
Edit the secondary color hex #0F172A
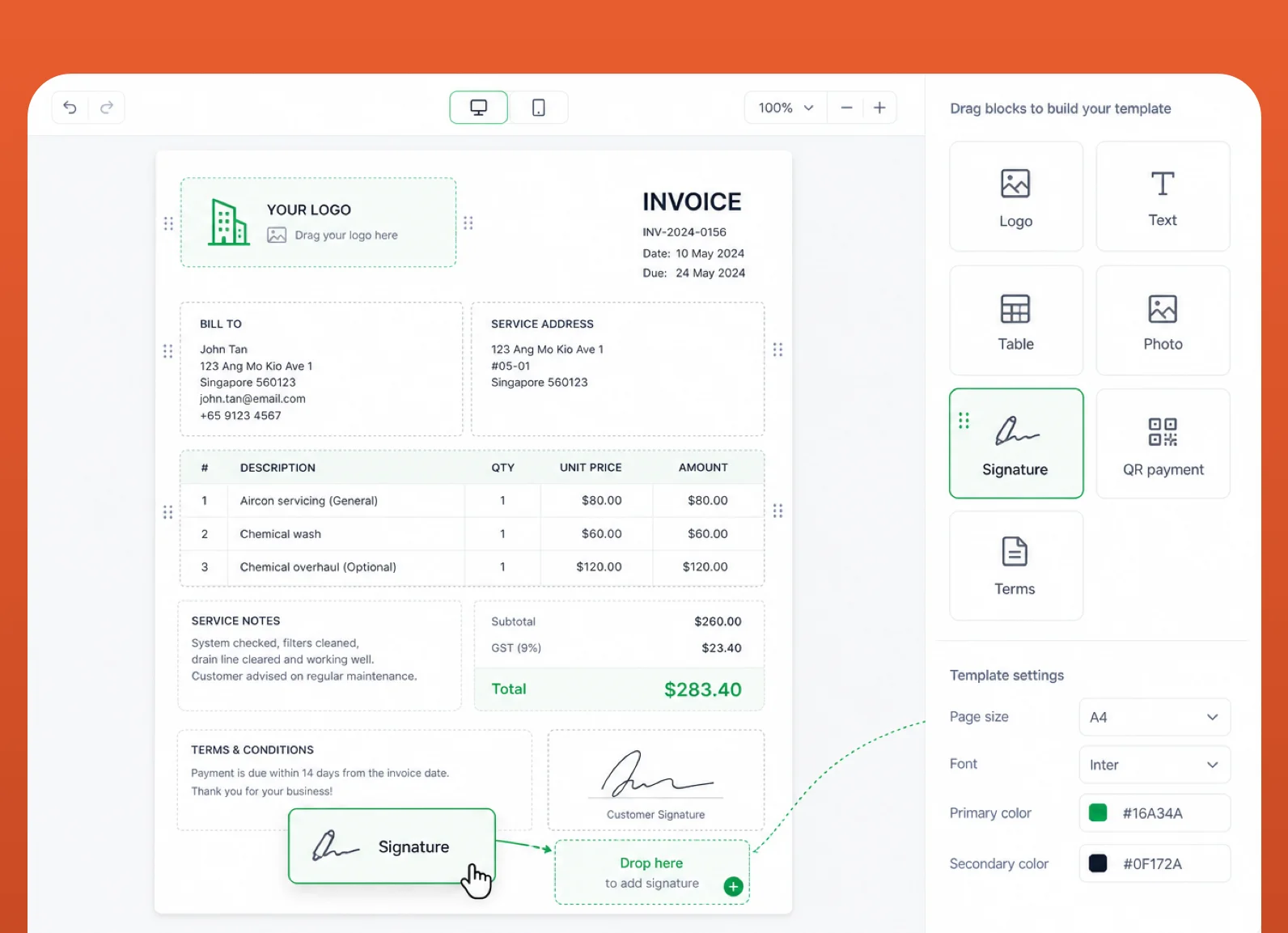pyautogui.click(x=1153, y=864)
